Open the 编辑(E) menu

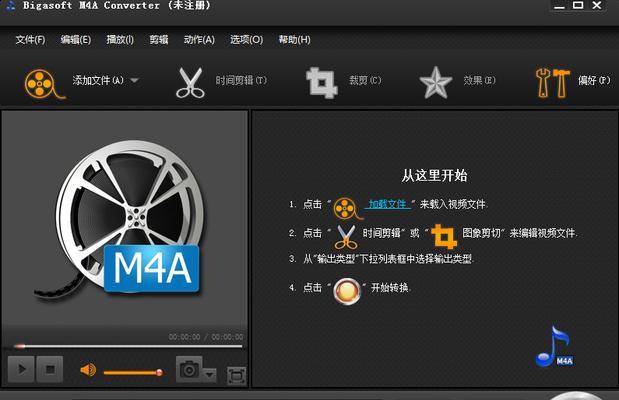pyautogui.click(x=76, y=39)
